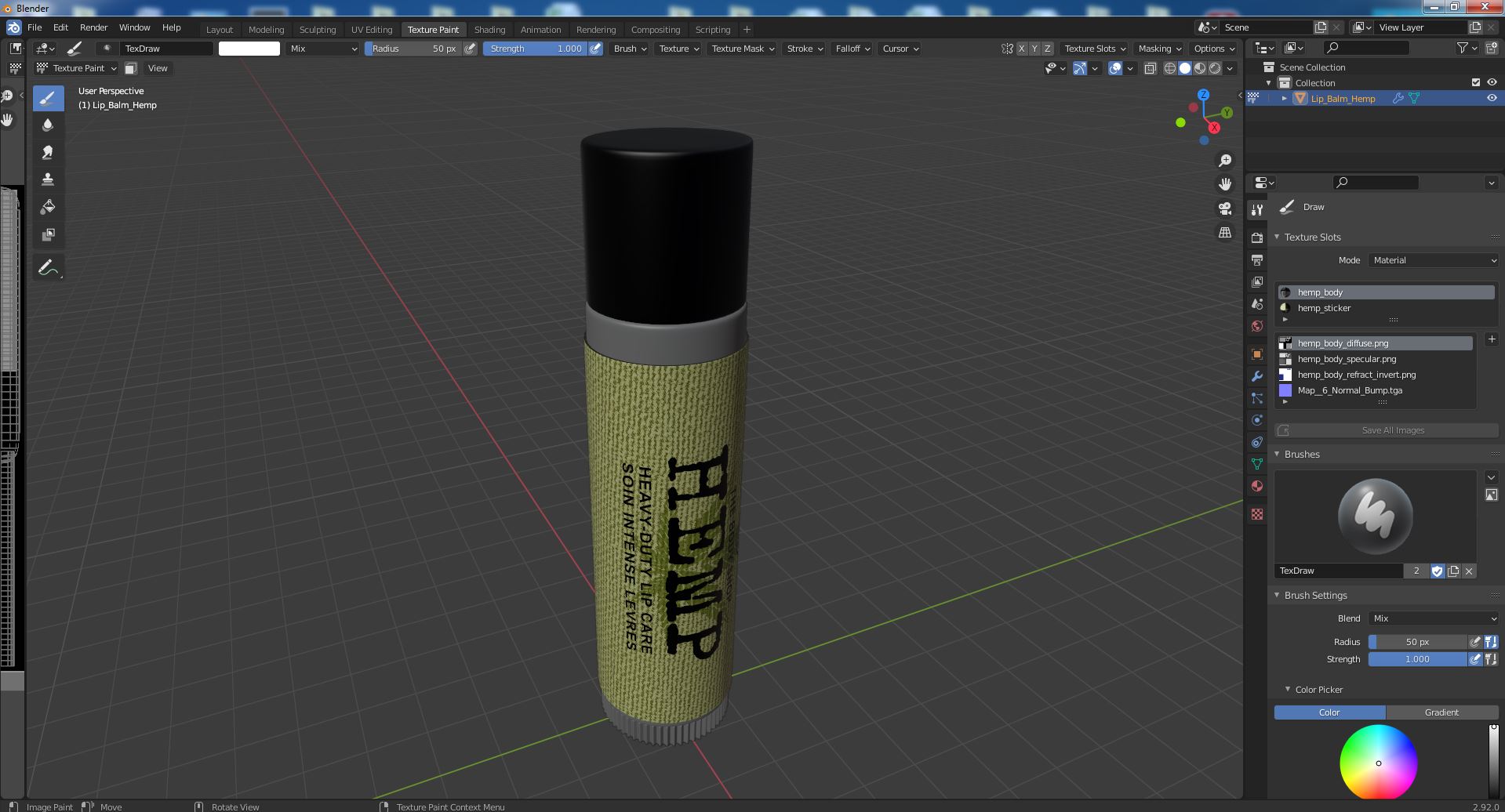Select the Smear tool
Viewport: 1505px width, 812px height.
point(48,153)
